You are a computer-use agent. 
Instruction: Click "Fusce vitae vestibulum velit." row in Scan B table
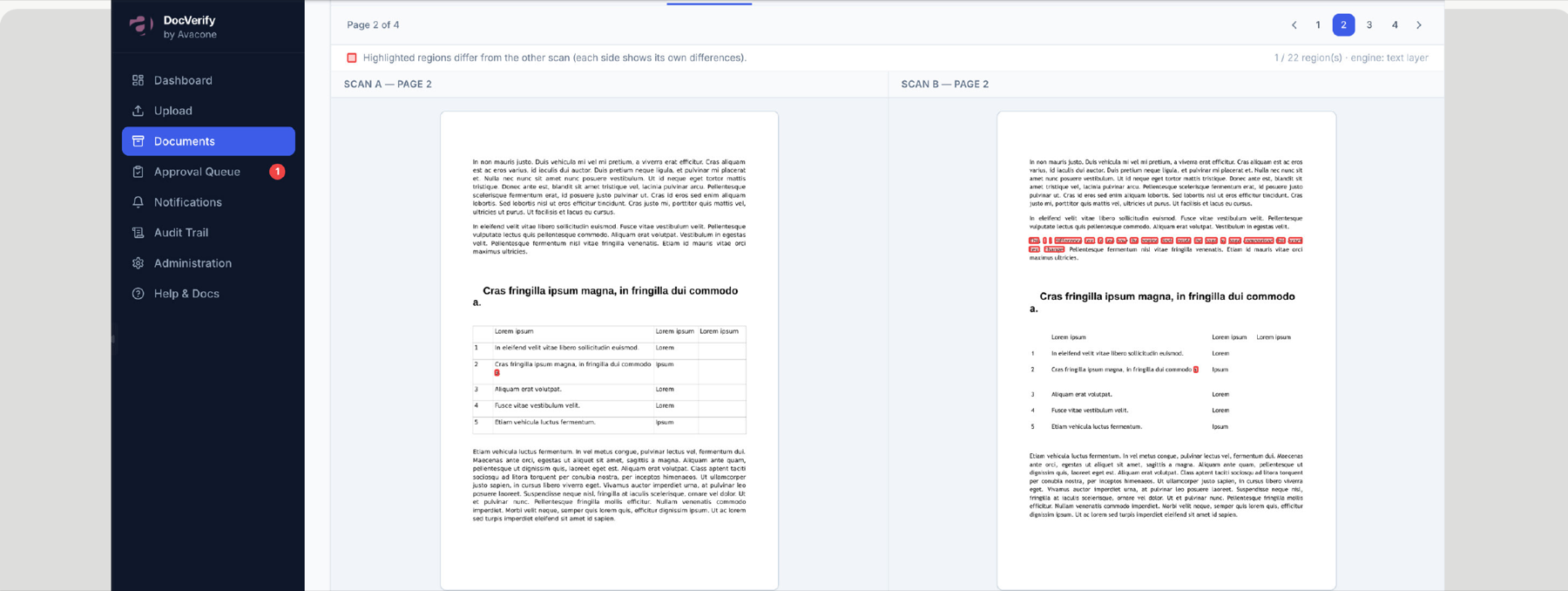coord(1166,411)
